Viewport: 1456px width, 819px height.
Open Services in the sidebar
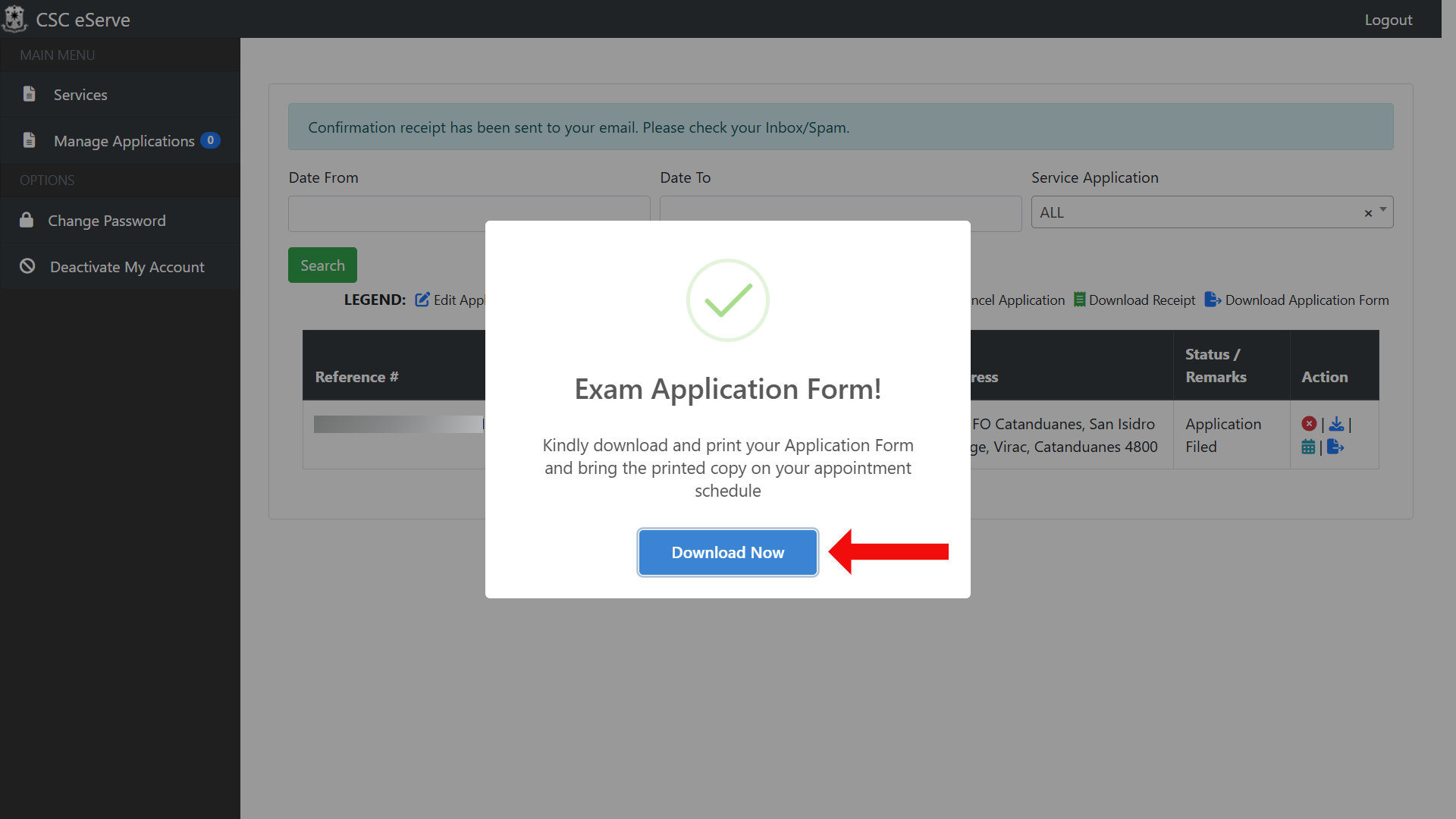(x=120, y=95)
